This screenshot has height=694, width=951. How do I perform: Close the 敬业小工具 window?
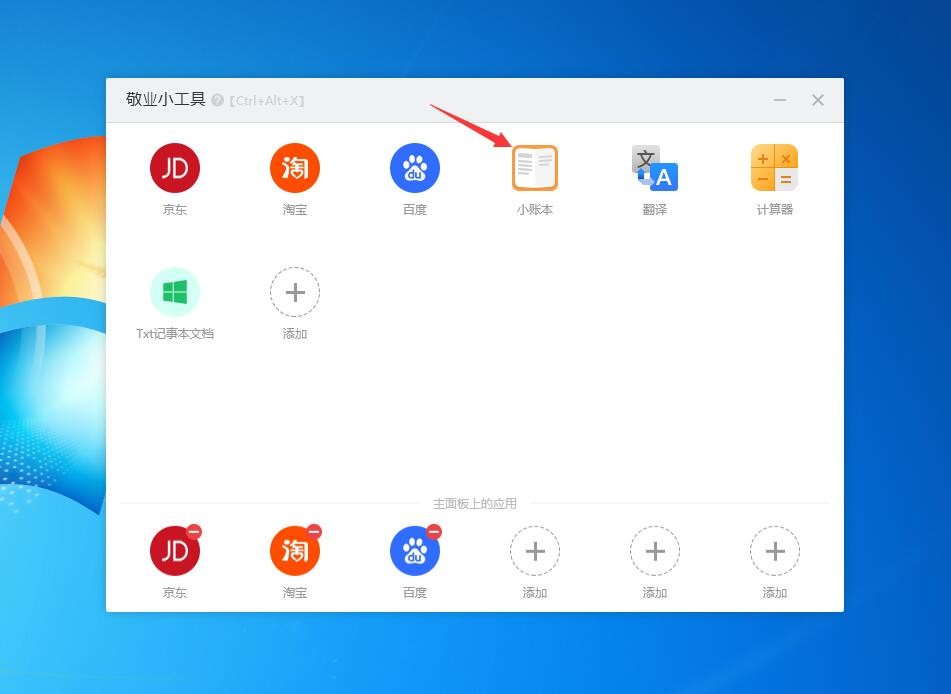coord(818,100)
